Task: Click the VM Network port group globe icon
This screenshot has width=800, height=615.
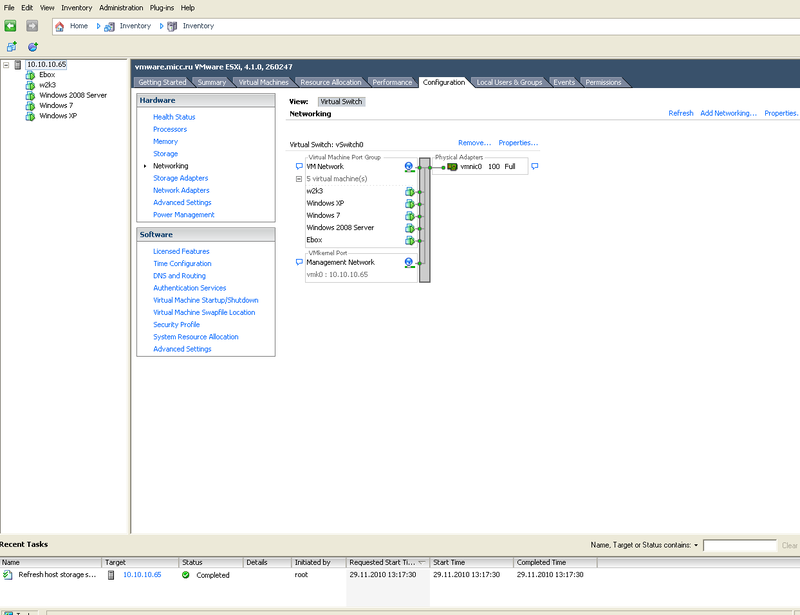Action: pyautogui.click(x=409, y=166)
